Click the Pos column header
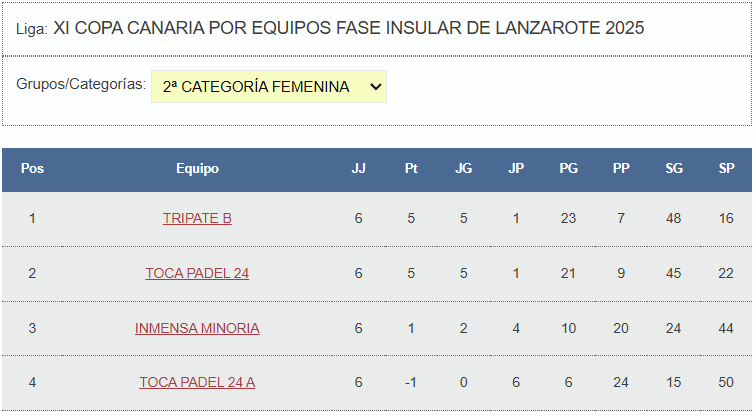This screenshot has width=756, height=416. (x=32, y=169)
